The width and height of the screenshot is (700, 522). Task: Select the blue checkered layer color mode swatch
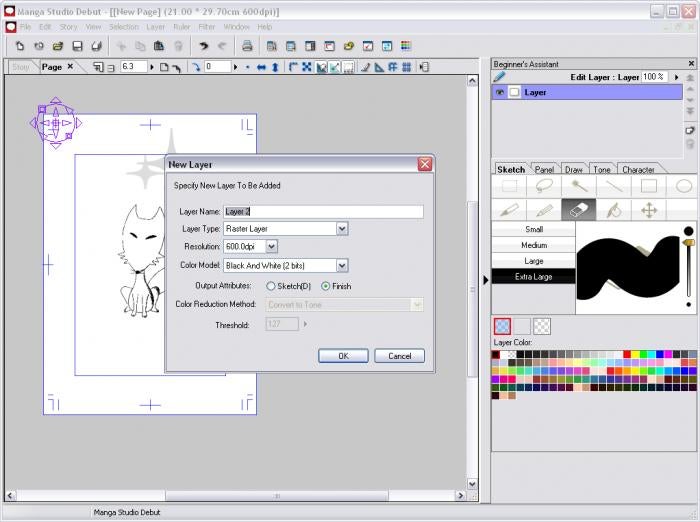pos(502,326)
